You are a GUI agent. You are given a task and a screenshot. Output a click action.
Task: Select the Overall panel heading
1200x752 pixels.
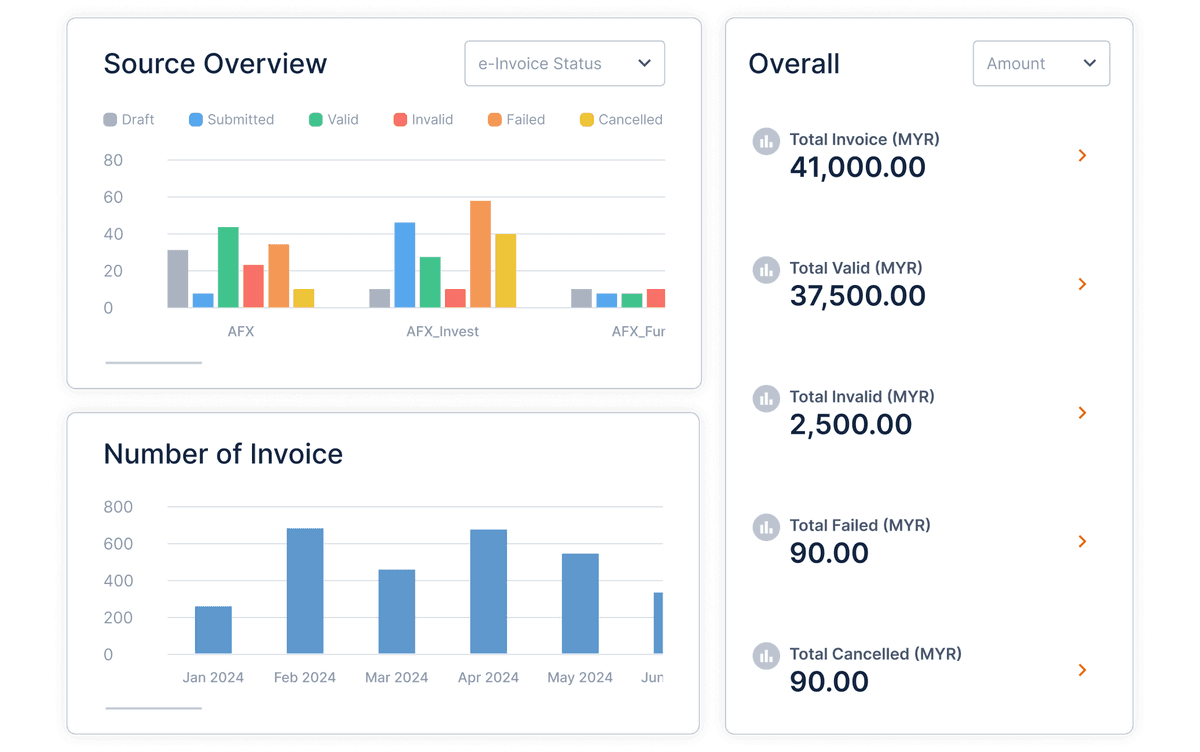pyautogui.click(x=794, y=63)
